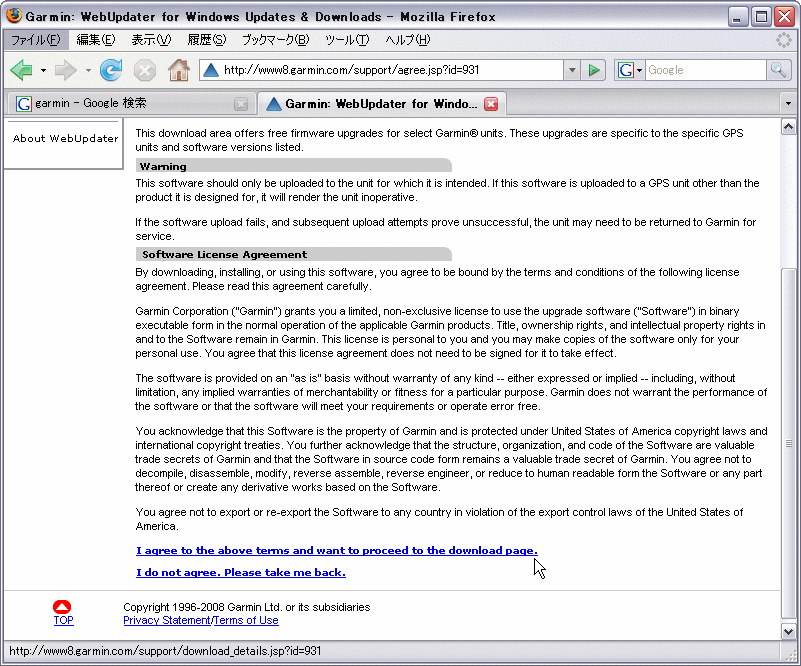801x666 pixels.
Task: Click the scrollbar down arrow
Action: (788, 632)
